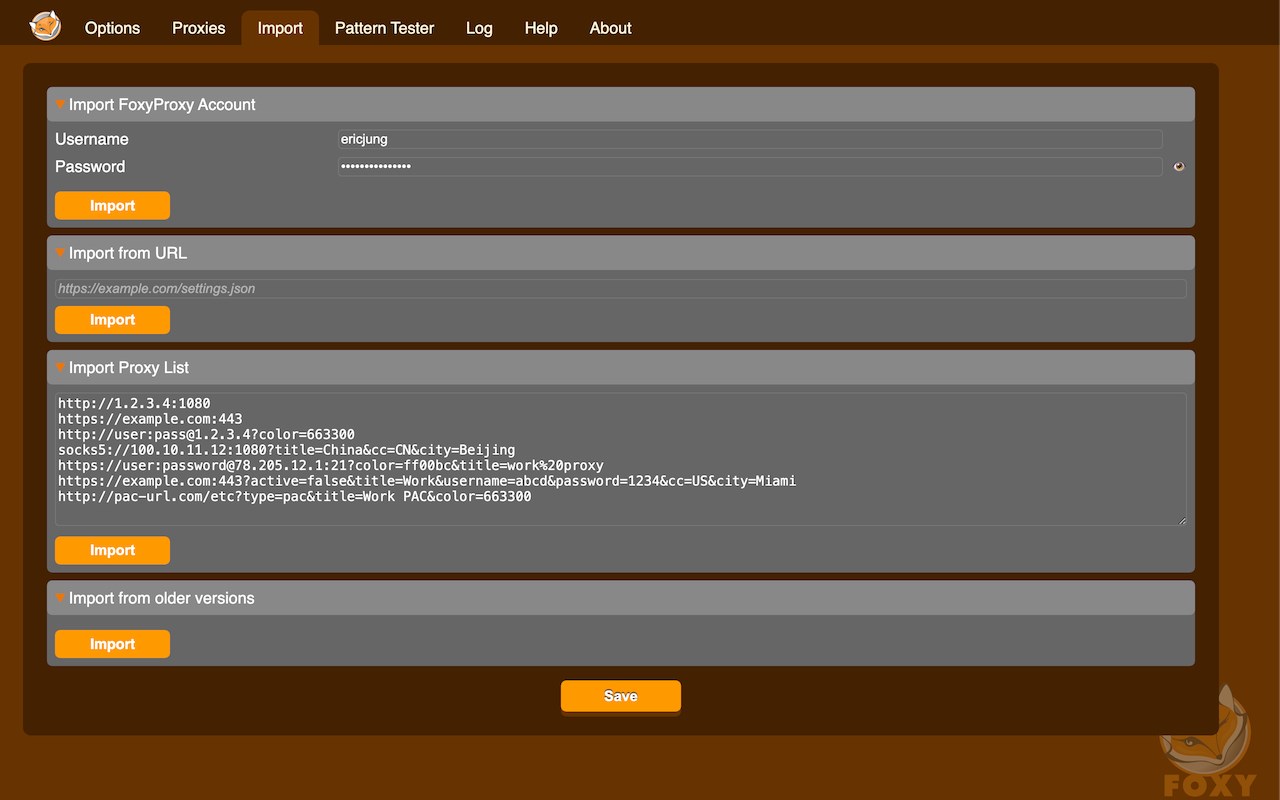Click Import button below proxy list

click(112, 550)
